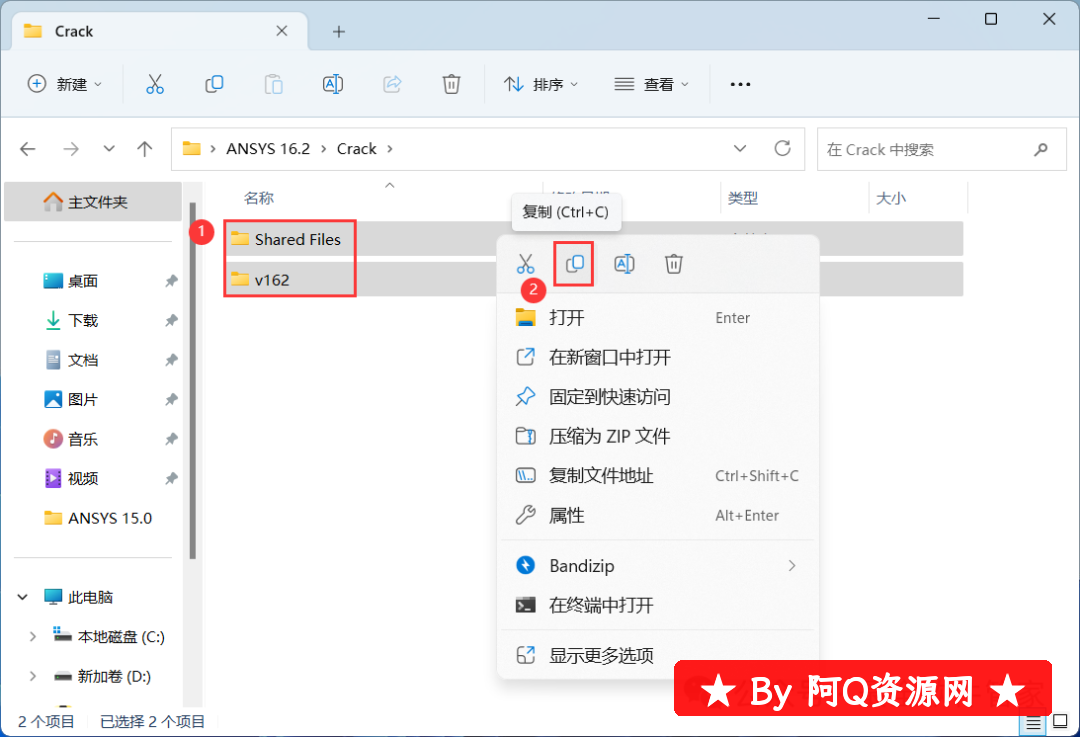The height and width of the screenshot is (737, 1080).
Task: Unpin 下载 from quick access
Action: [x=171, y=320]
